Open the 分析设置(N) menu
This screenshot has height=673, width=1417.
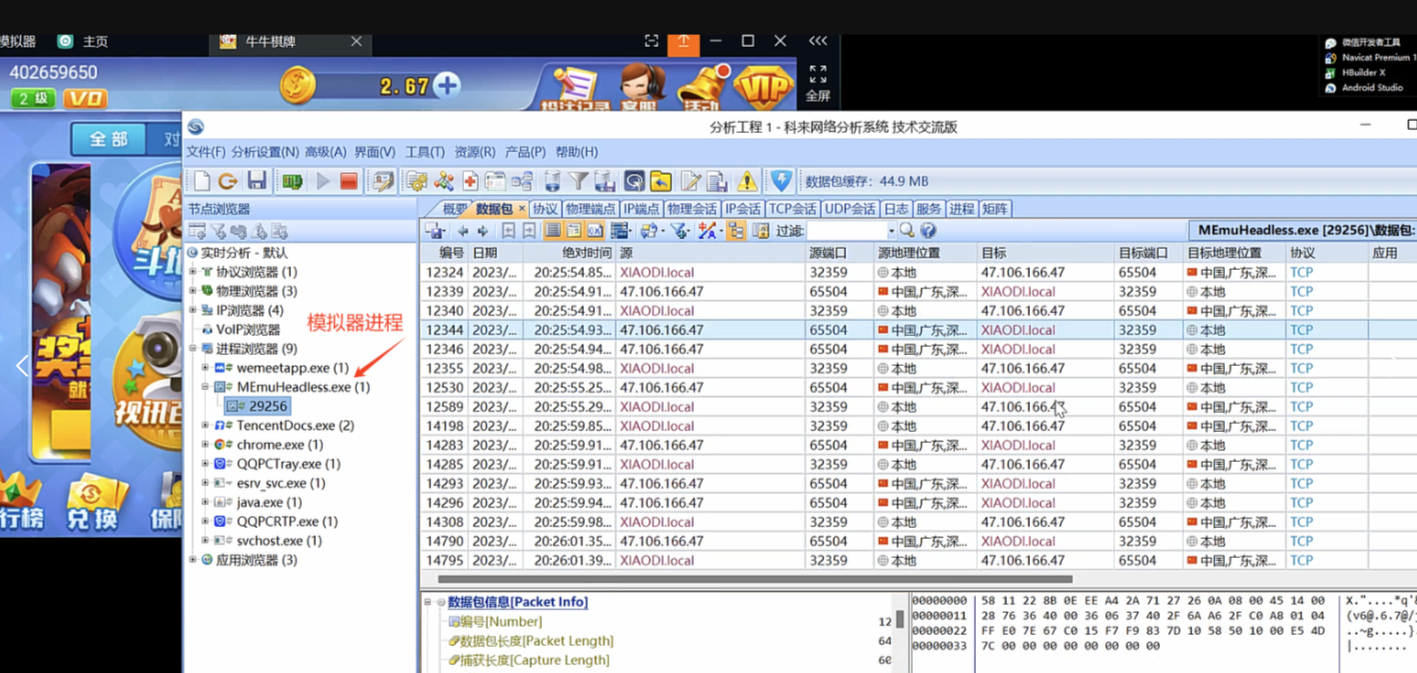265,152
